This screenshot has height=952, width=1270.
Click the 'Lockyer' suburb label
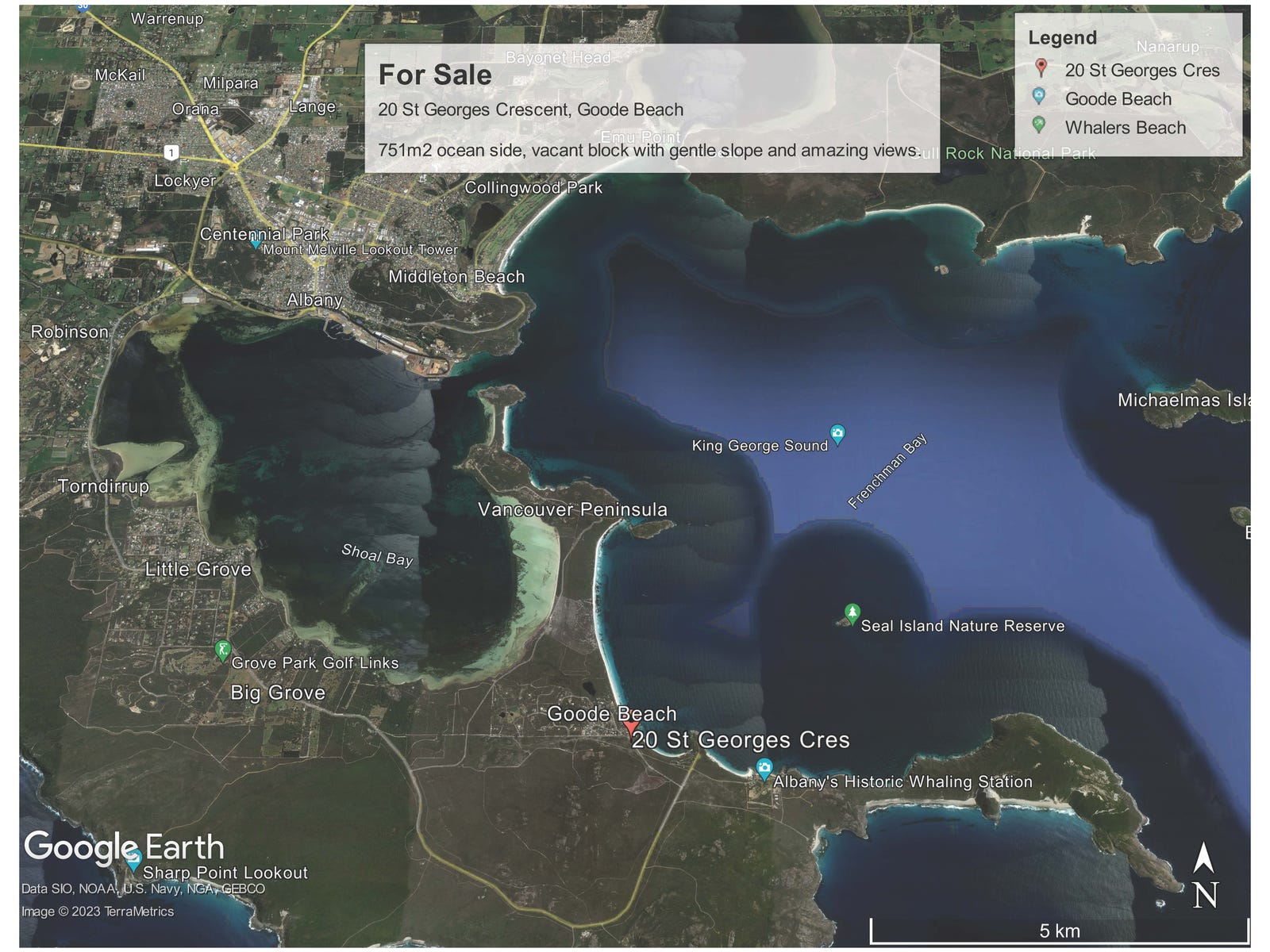[185, 180]
